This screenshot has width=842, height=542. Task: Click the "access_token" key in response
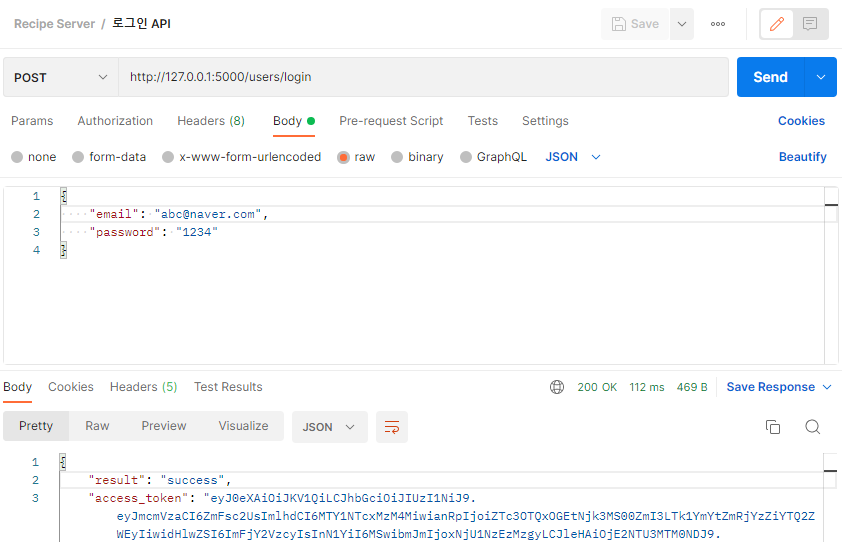[138, 498]
